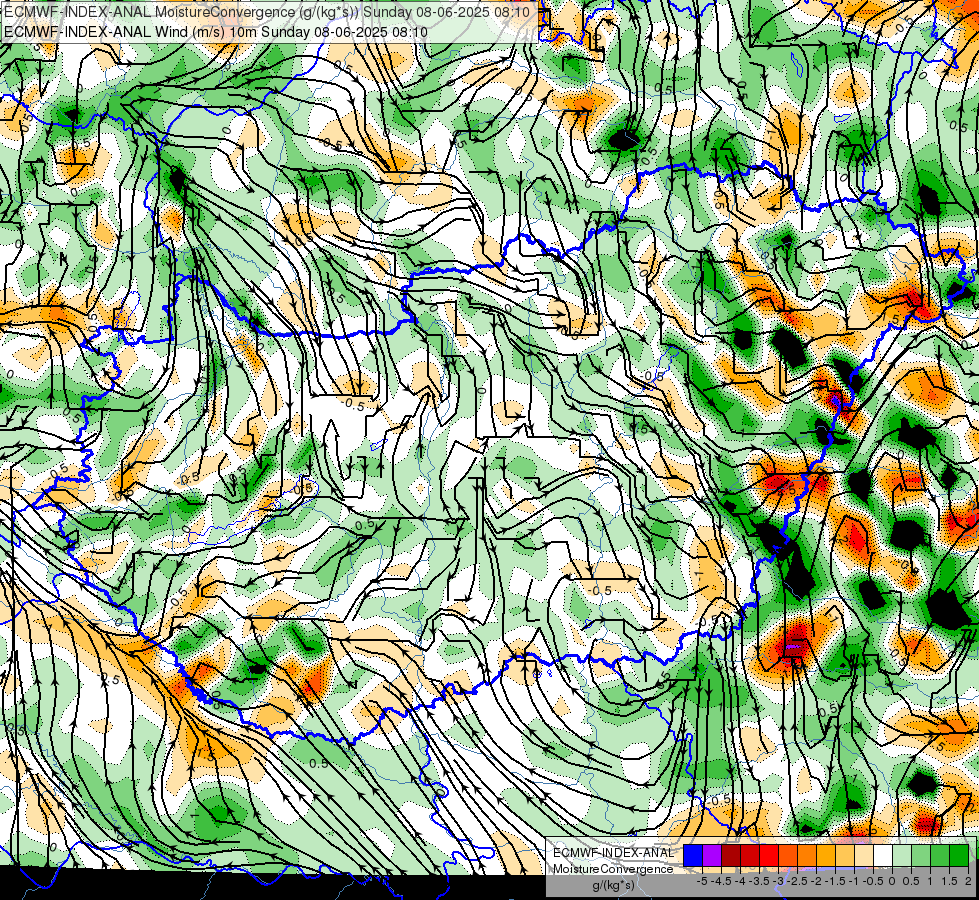
Task: Click the orange swatch between -2.5 and -2
Action: point(807,856)
